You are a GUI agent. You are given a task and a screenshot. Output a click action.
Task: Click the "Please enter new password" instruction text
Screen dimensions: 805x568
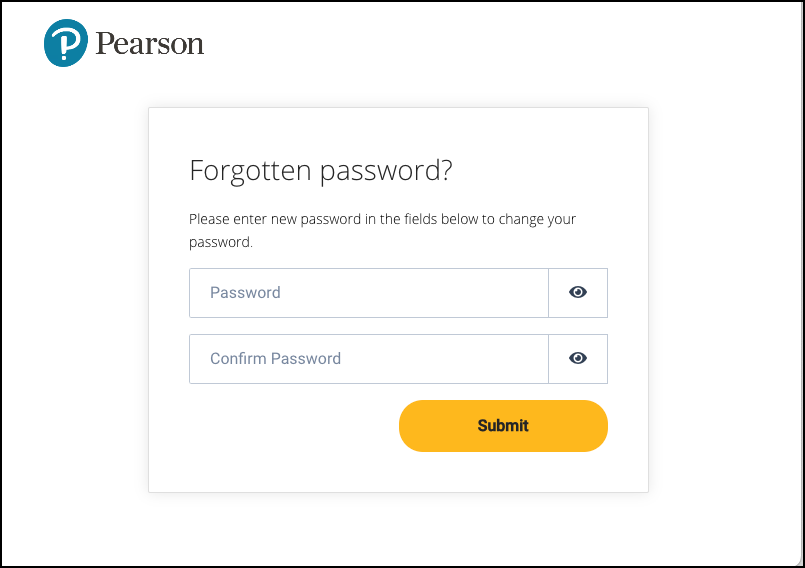pyautogui.click(x=382, y=219)
